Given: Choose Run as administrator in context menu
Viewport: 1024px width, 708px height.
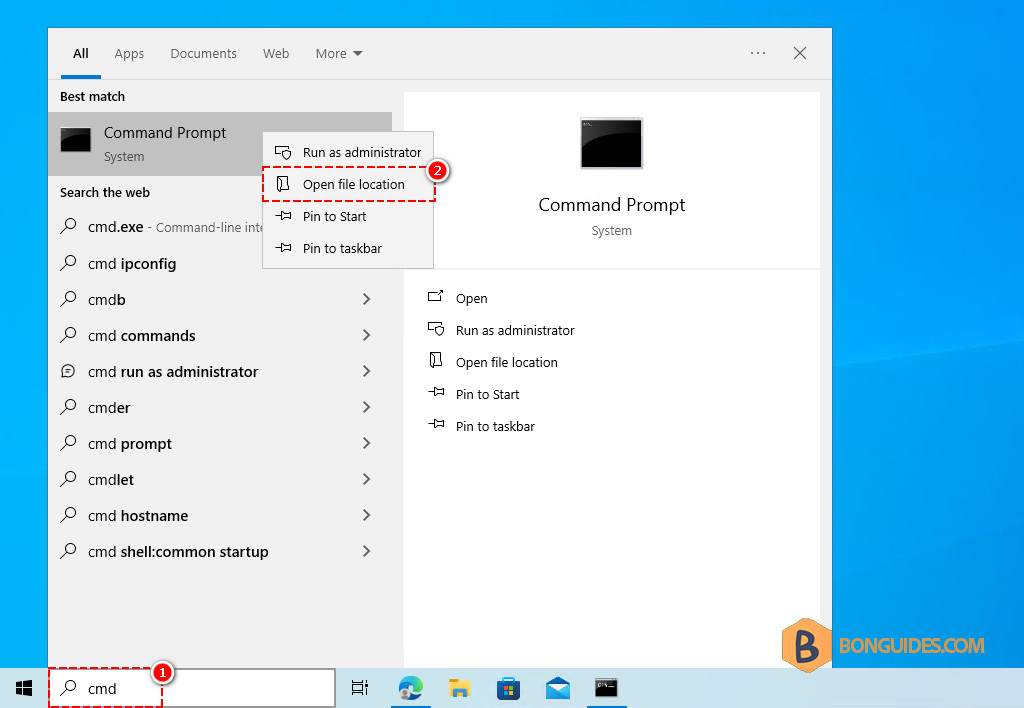Looking at the screenshot, I should (348, 152).
